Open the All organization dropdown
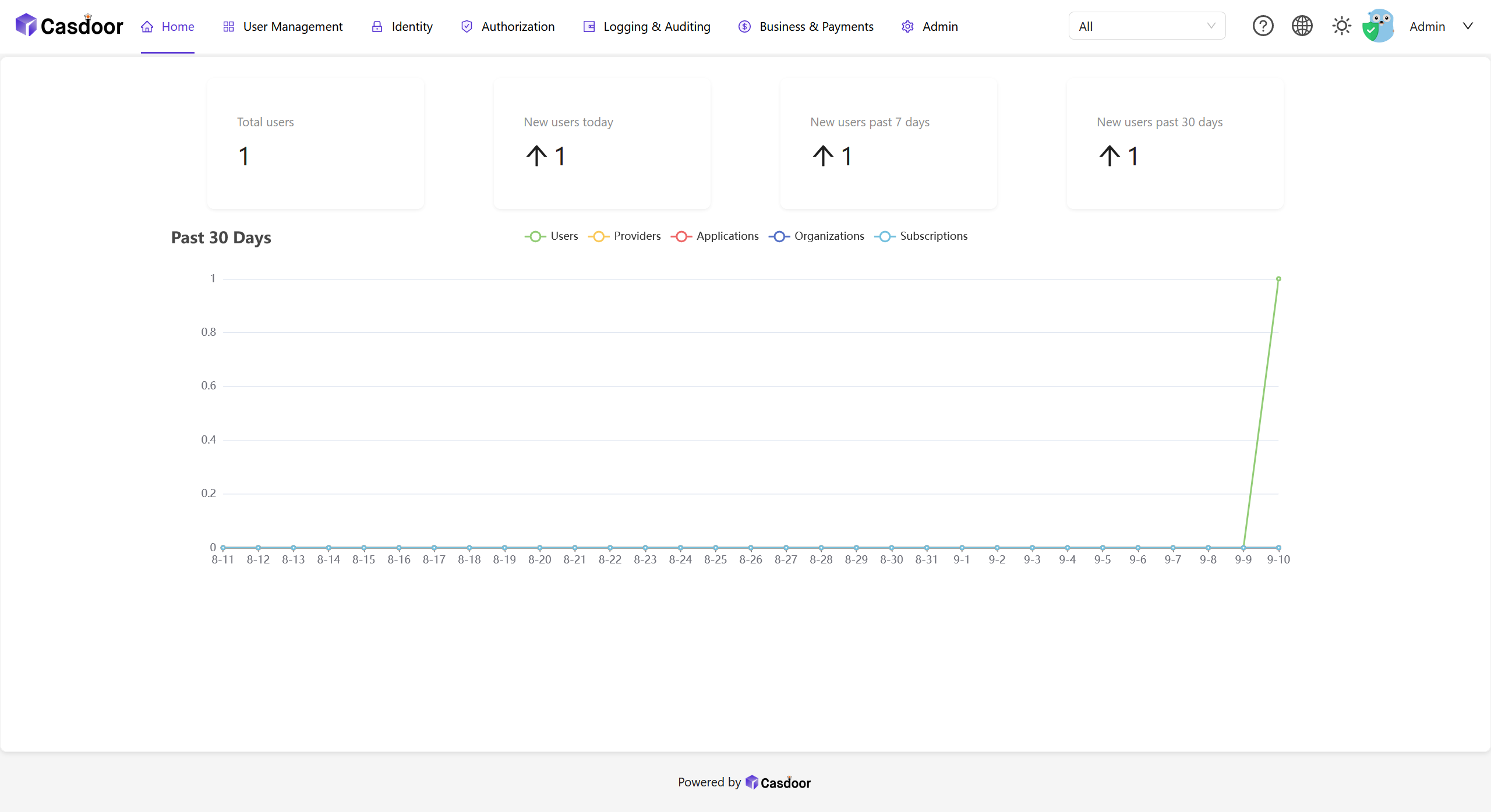The height and width of the screenshot is (812, 1491). tap(1146, 26)
